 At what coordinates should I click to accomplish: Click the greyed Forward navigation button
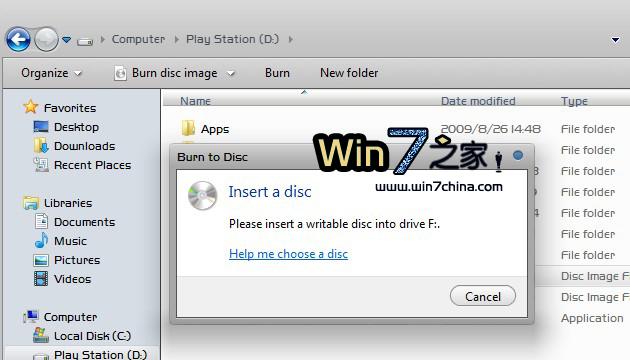(x=46, y=39)
